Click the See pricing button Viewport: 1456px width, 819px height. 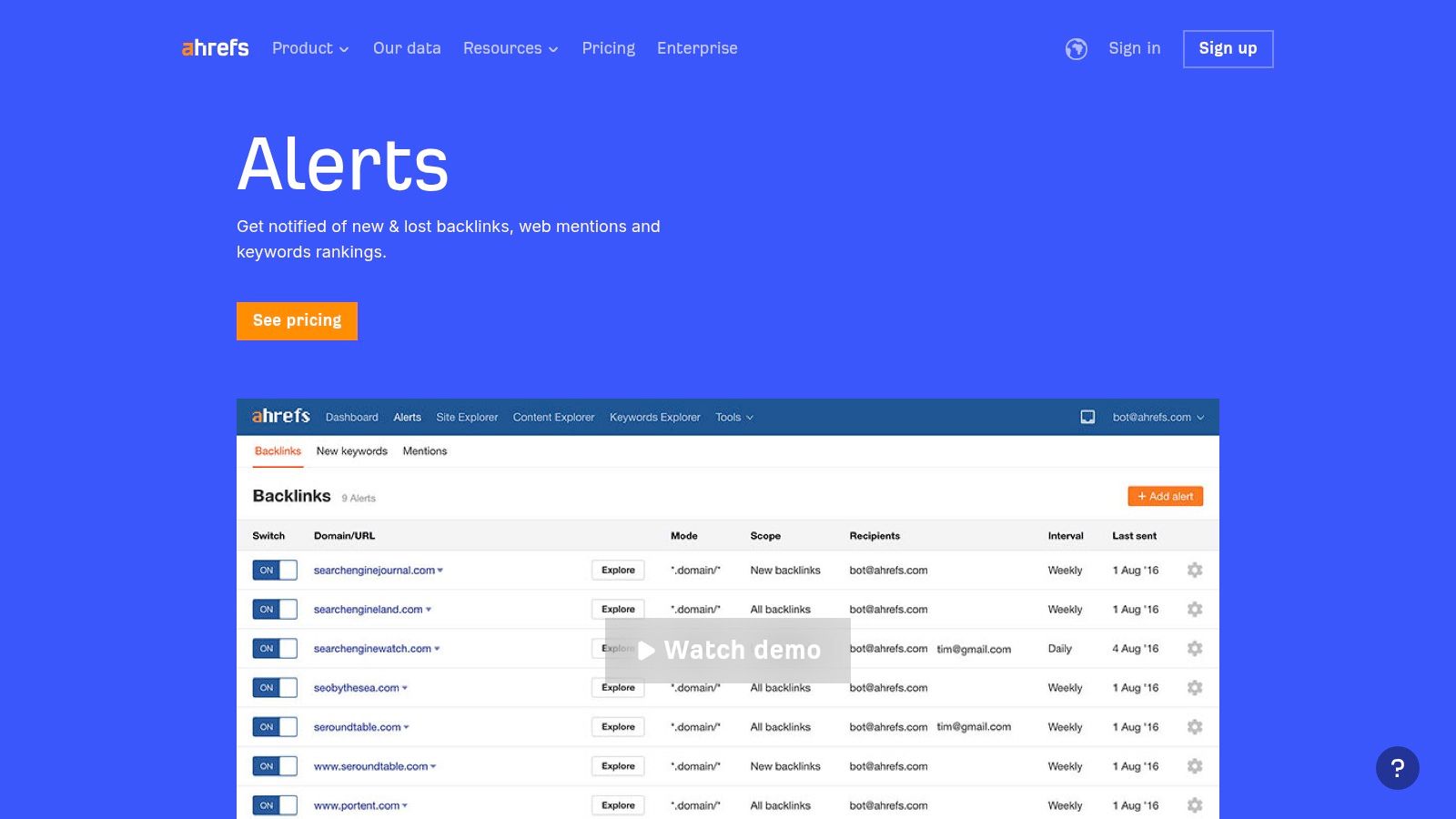[x=297, y=320]
